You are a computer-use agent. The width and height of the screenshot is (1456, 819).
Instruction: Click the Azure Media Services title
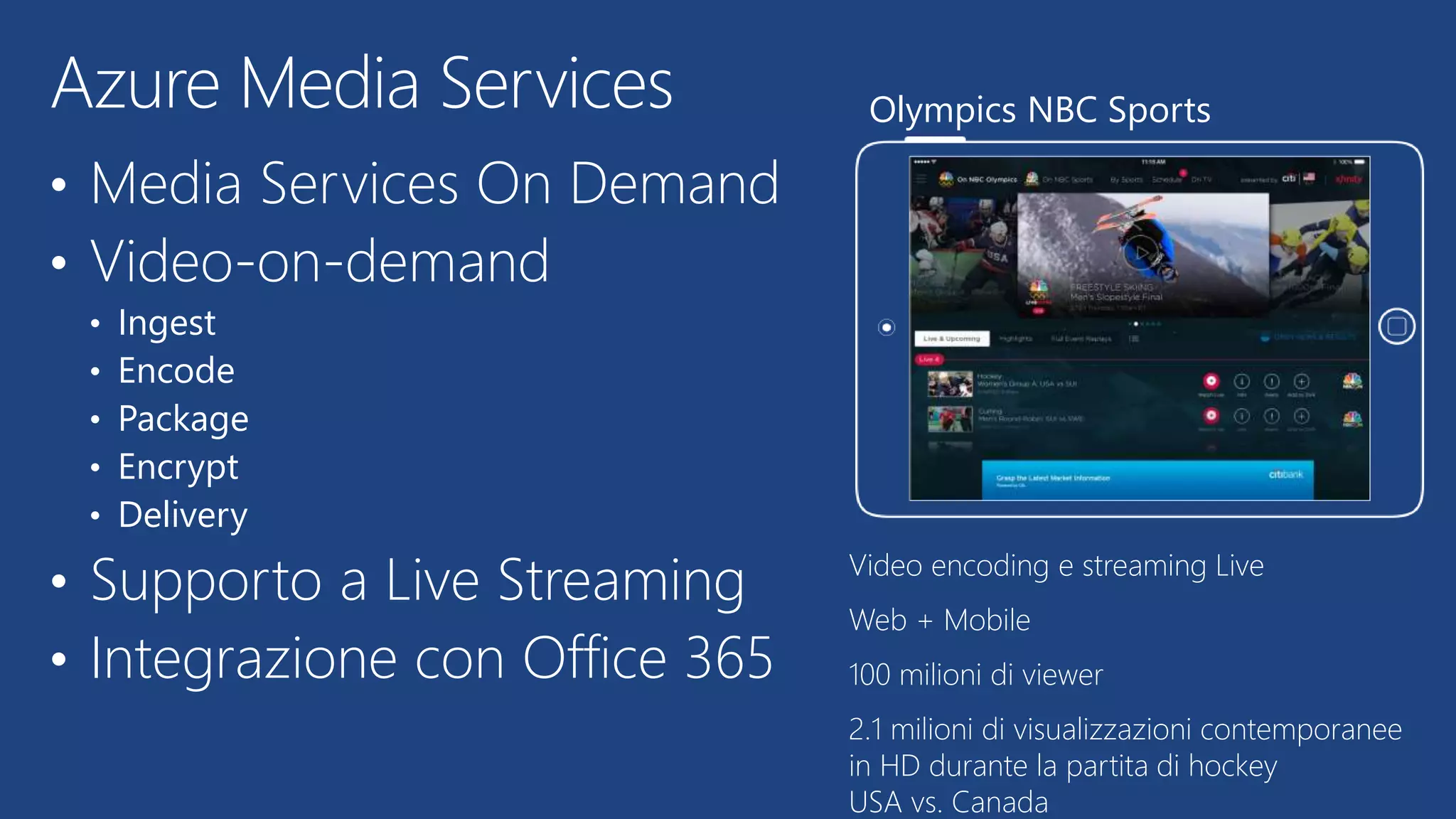coord(362,84)
